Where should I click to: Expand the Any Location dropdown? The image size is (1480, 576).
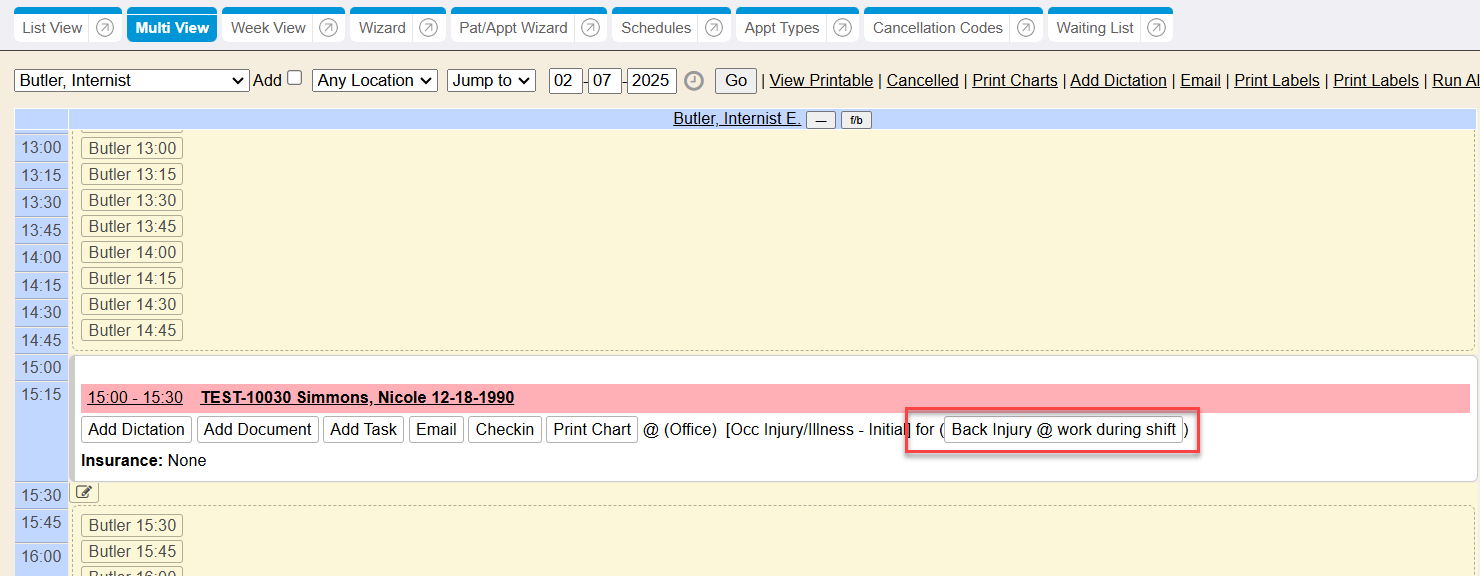(374, 80)
